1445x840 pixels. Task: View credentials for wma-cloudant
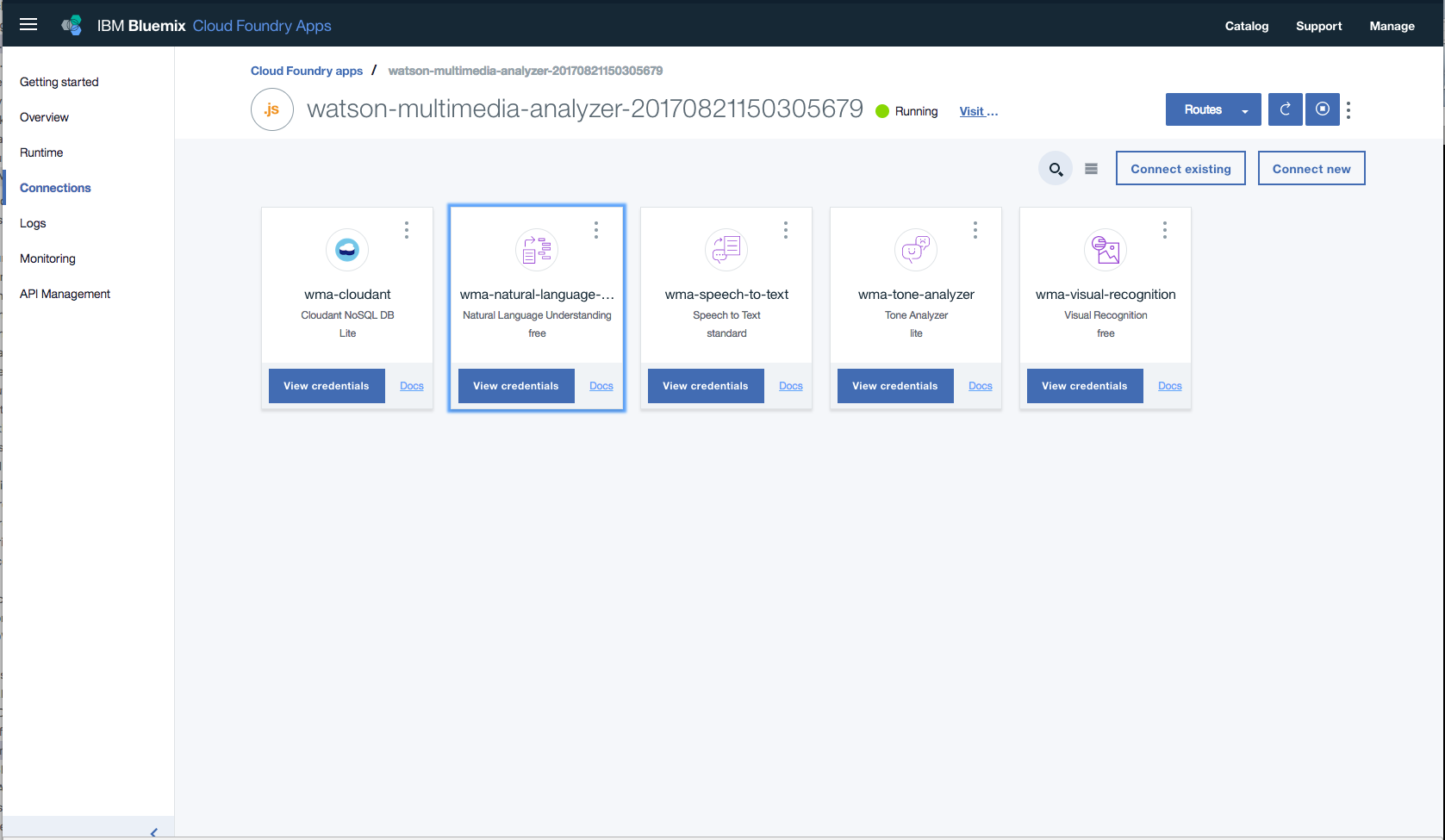coord(327,386)
